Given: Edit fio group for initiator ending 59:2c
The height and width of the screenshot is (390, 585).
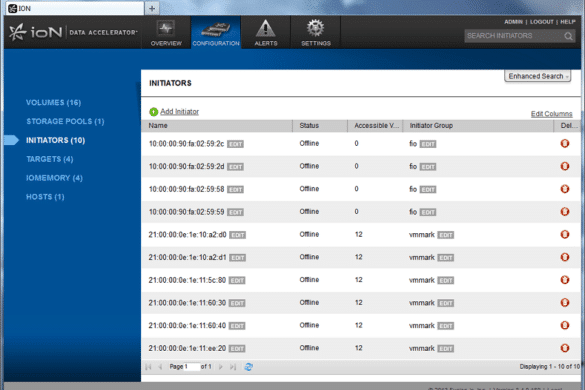Looking at the screenshot, I should (x=428, y=144).
